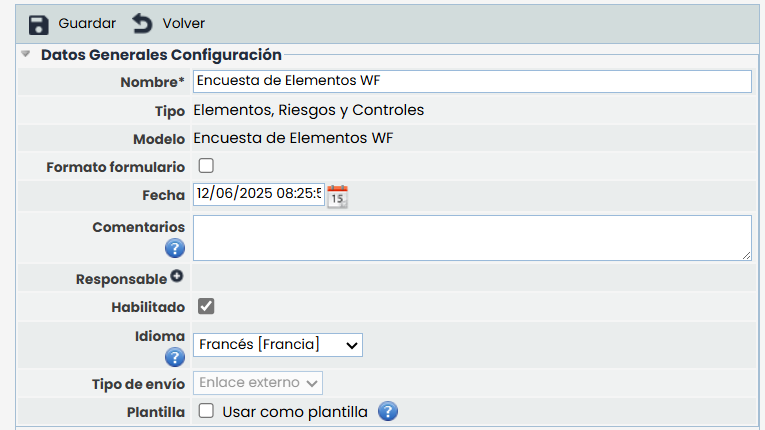Click the Comentarios help question icon

(175, 248)
